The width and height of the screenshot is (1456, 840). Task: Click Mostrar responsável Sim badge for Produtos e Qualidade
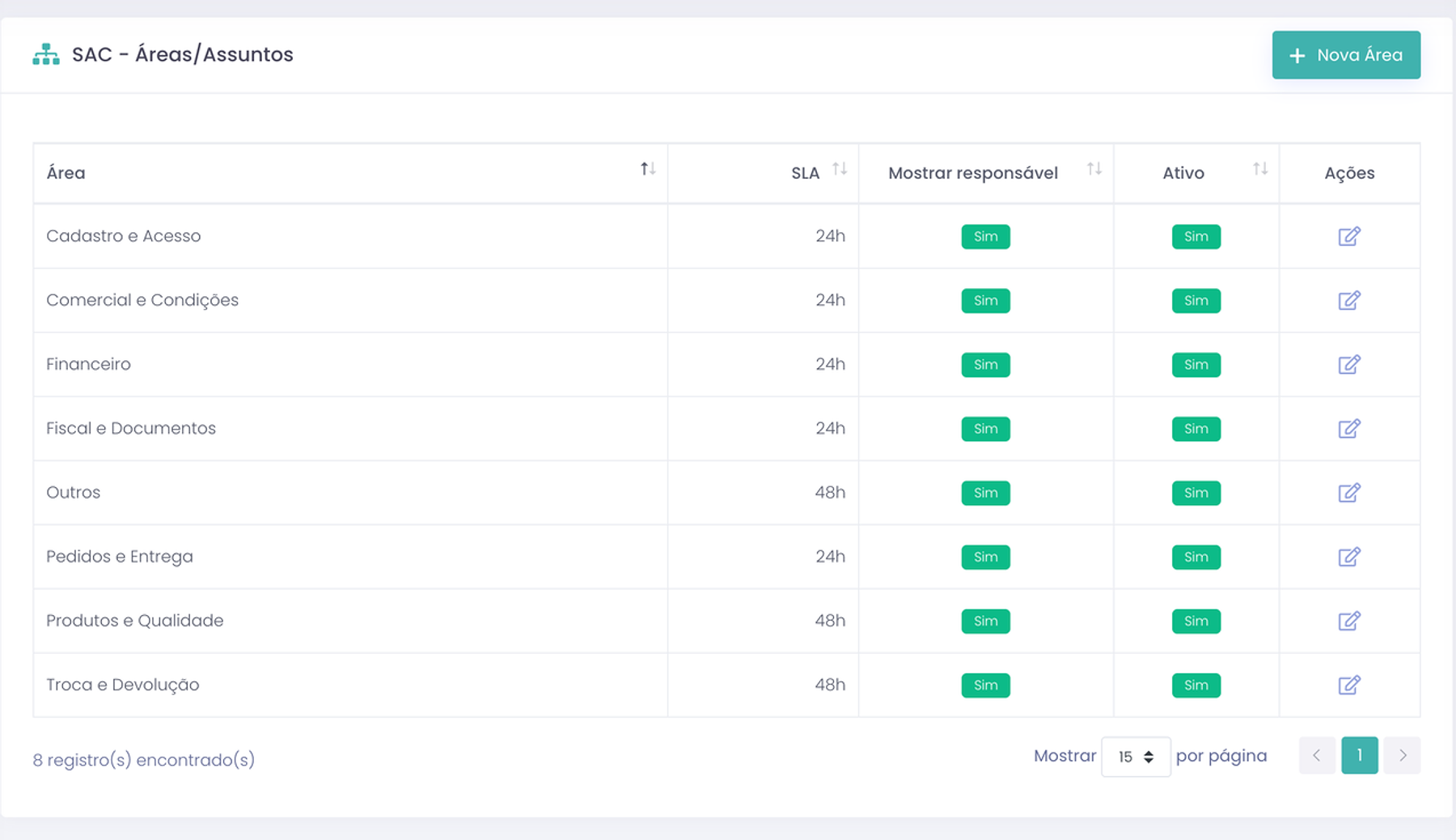[985, 621]
